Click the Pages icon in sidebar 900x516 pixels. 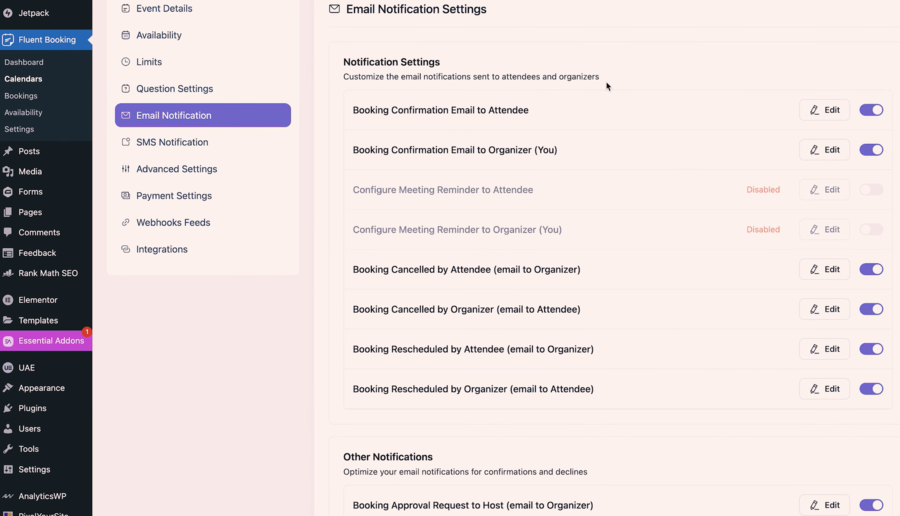point(8,212)
